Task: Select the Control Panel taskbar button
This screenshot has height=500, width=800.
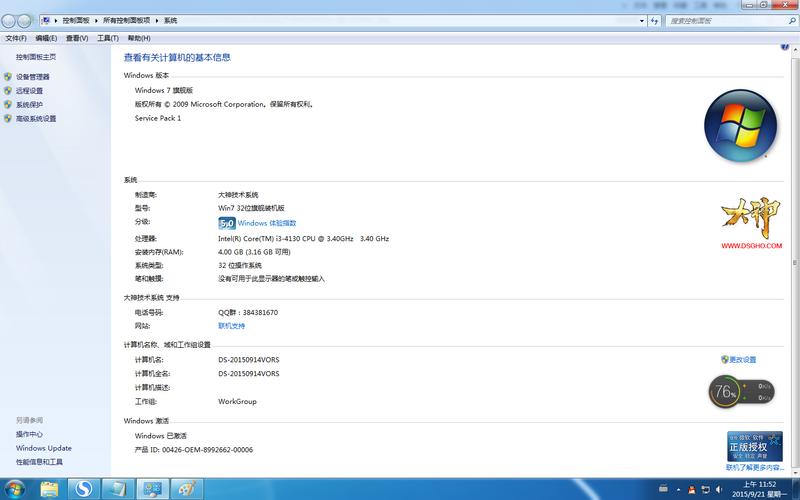Action: pyautogui.click(x=152, y=490)
